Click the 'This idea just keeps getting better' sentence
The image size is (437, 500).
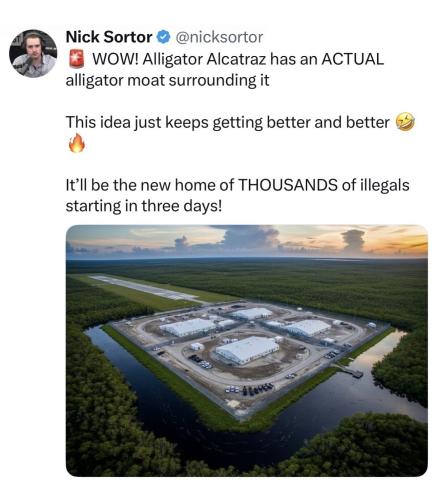click(227, 122)
